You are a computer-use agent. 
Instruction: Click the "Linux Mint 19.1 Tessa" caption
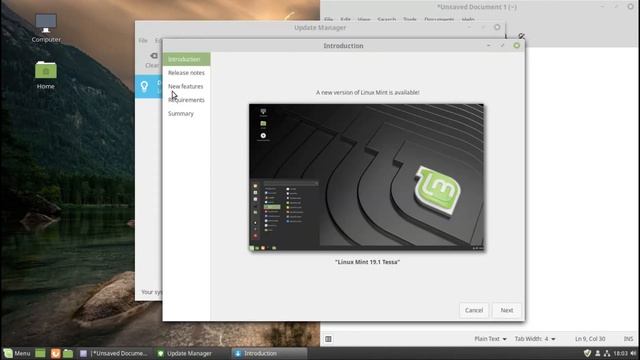pos(367,262)
